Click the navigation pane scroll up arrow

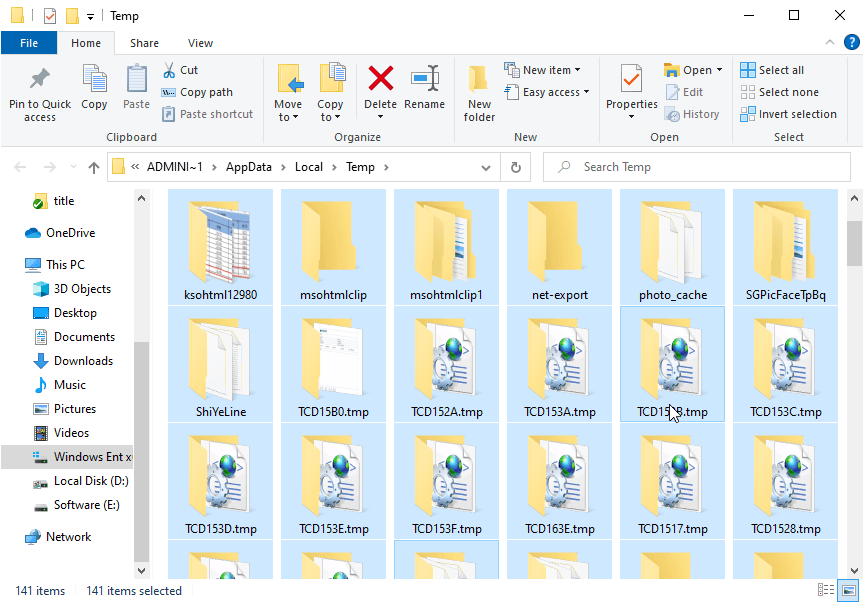click(x=141, y=198)
